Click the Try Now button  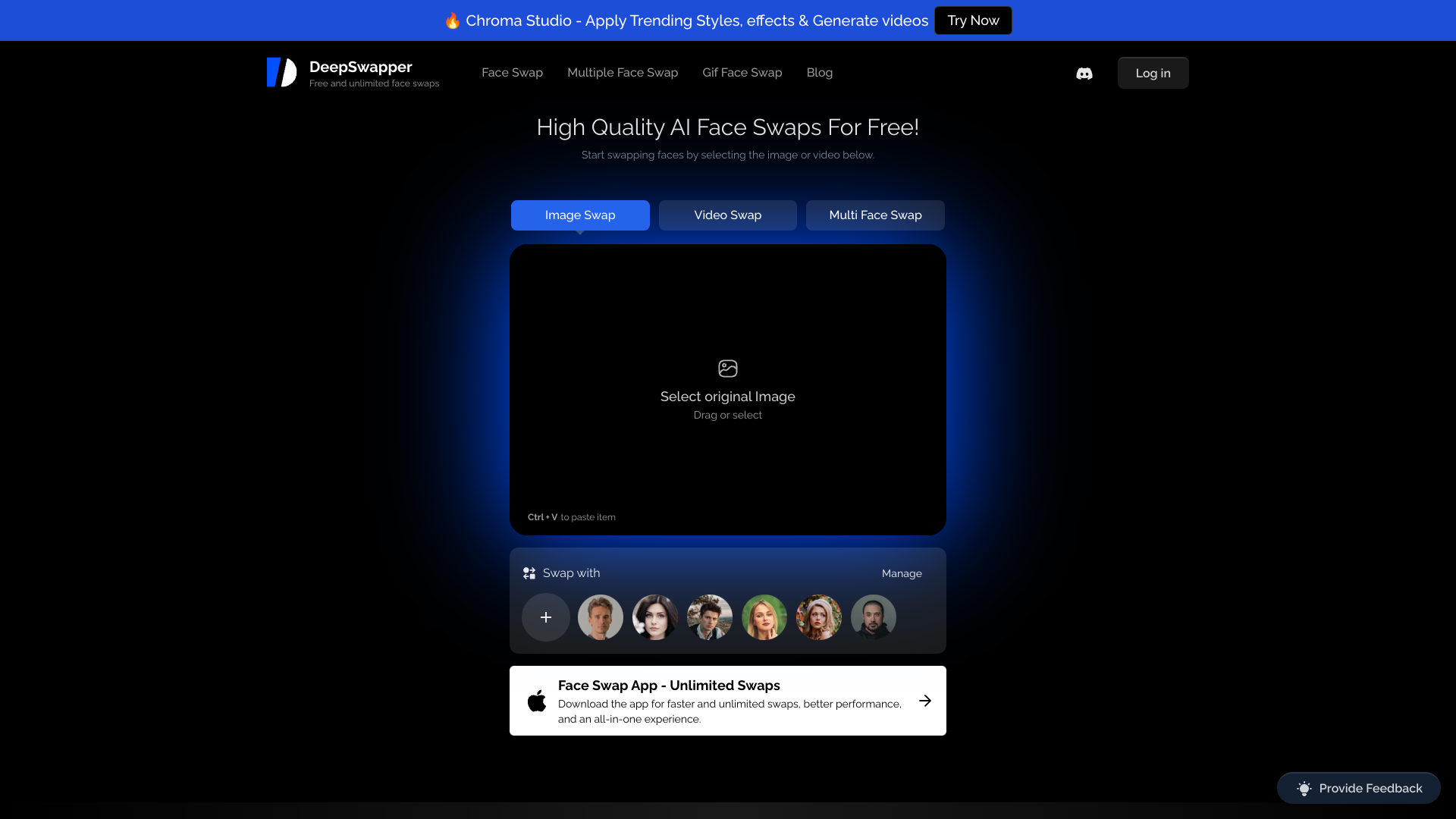pos(973,20)
